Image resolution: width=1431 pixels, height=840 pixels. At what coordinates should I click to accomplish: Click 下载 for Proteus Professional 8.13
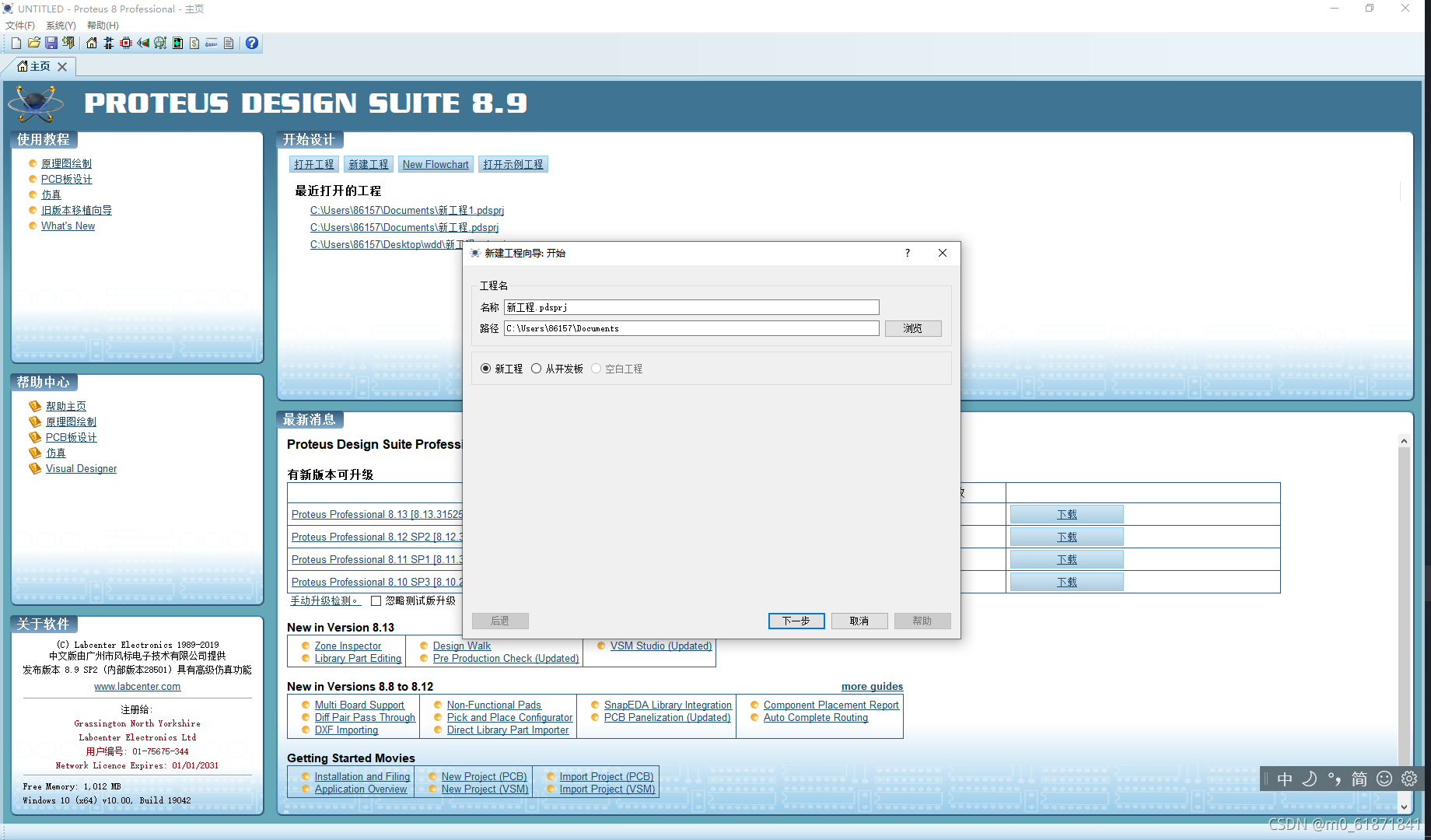click(1066, 514)
